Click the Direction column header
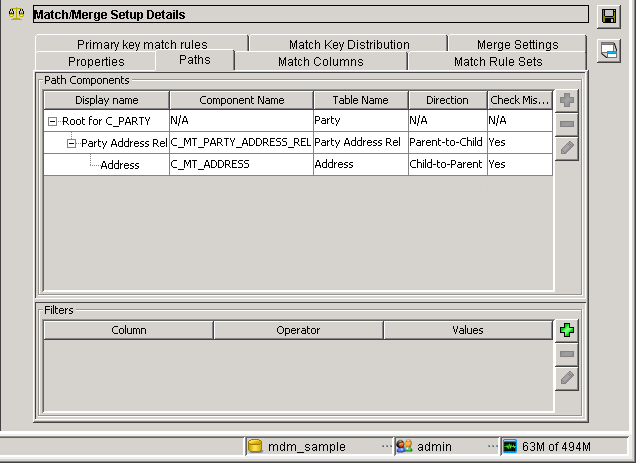Screen dimensions: 636x463 (x=447, y=100)
